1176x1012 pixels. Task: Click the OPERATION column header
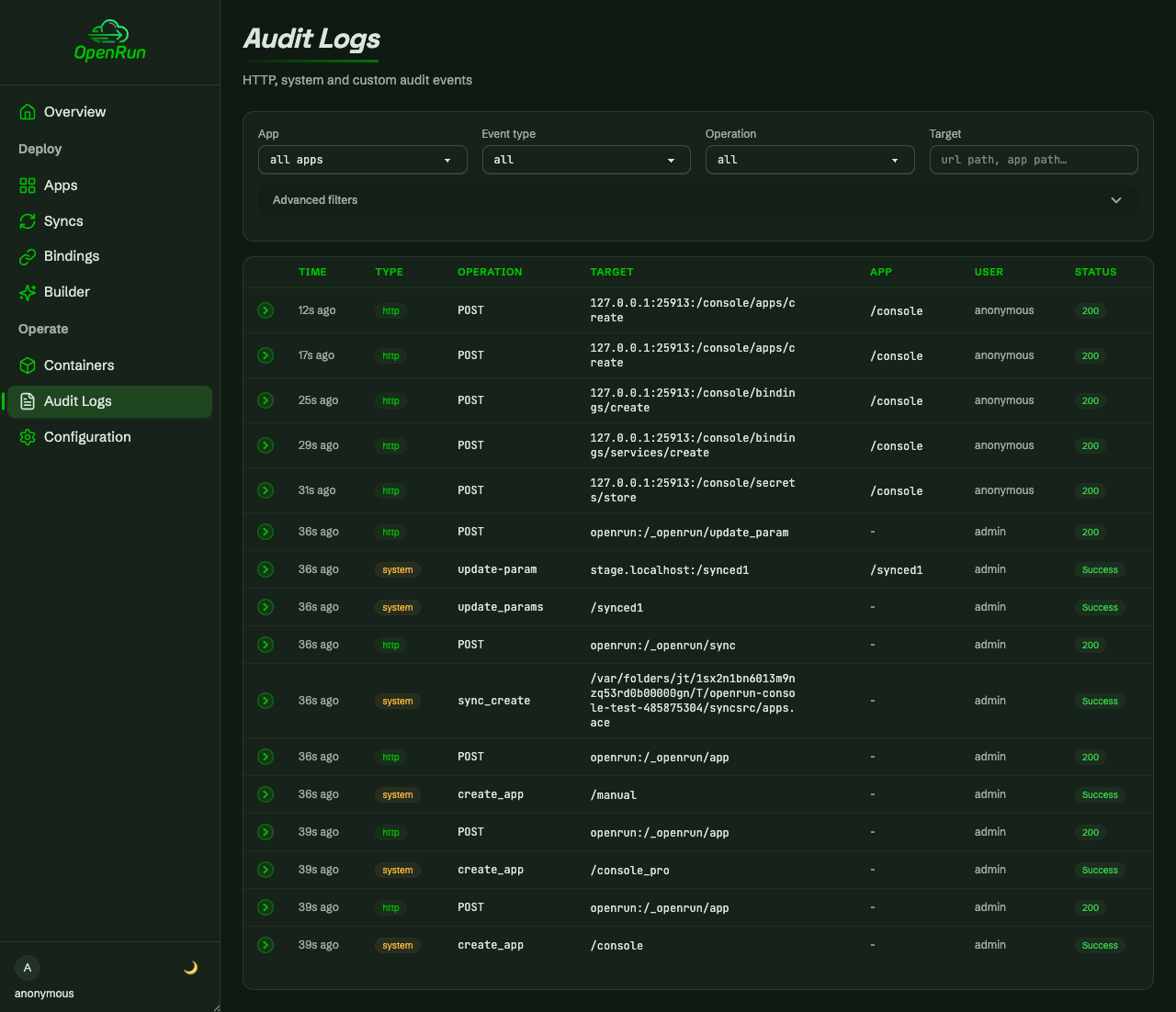490,272
